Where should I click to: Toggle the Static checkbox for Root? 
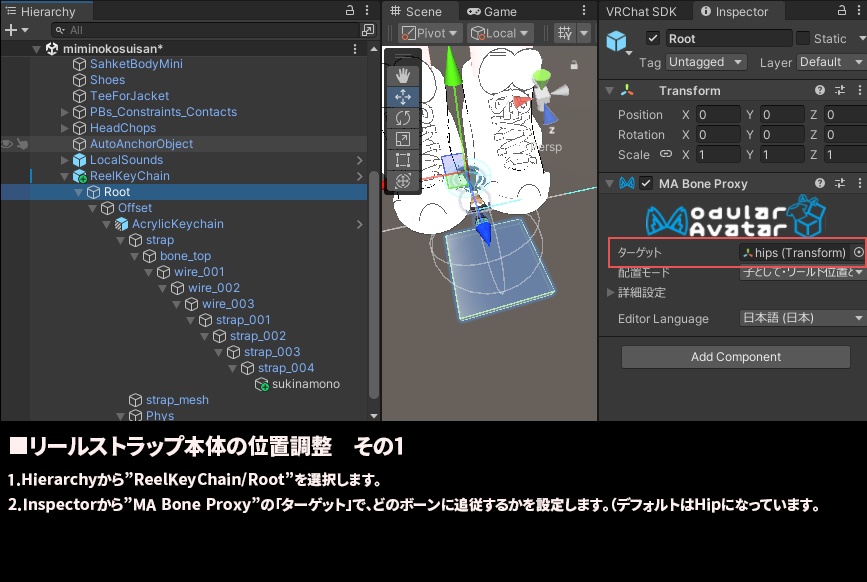(801, 38)
